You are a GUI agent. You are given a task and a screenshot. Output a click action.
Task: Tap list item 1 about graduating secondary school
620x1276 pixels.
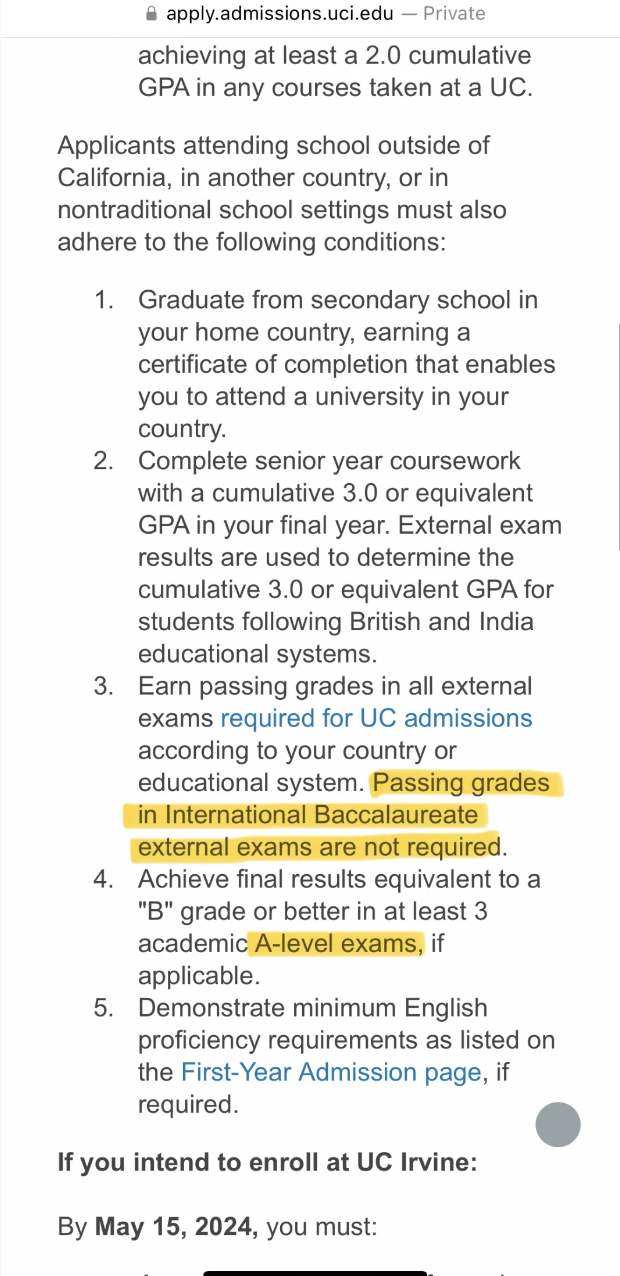[x=347, y=364]
